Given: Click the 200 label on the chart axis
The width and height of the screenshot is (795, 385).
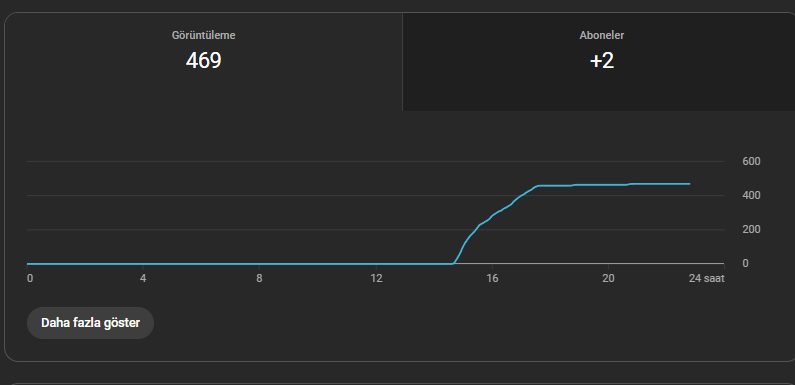Looking at the screenshot, I should coord(751,229).
